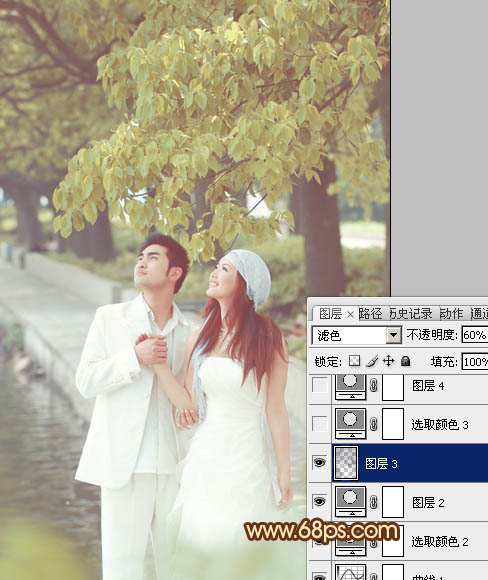This screenshot has width=488, height=580.
Task: Click the lock all padlock icon
Action: coord(405,361)
